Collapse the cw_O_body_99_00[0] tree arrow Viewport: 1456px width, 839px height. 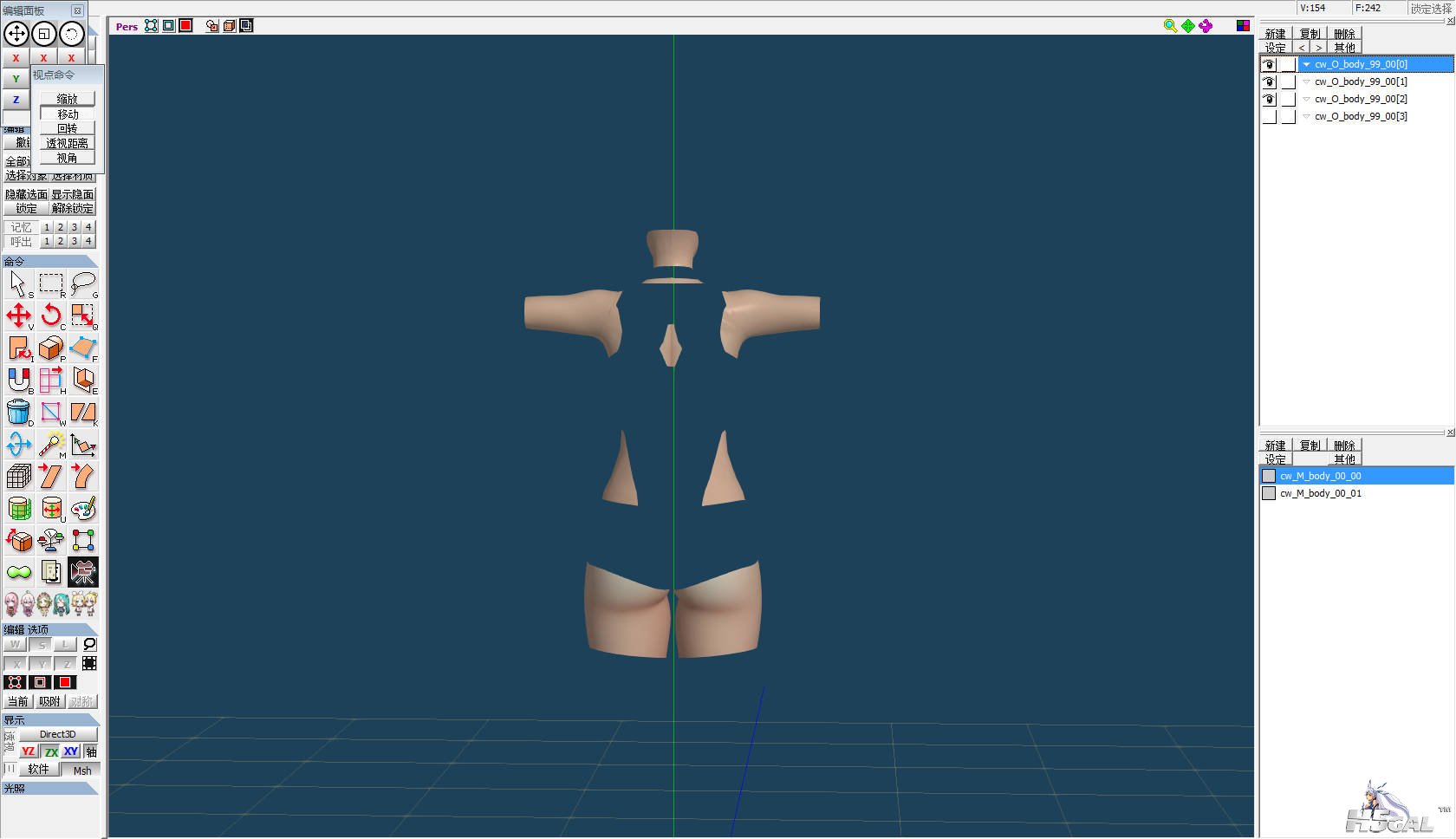(x=1306, y=65)
